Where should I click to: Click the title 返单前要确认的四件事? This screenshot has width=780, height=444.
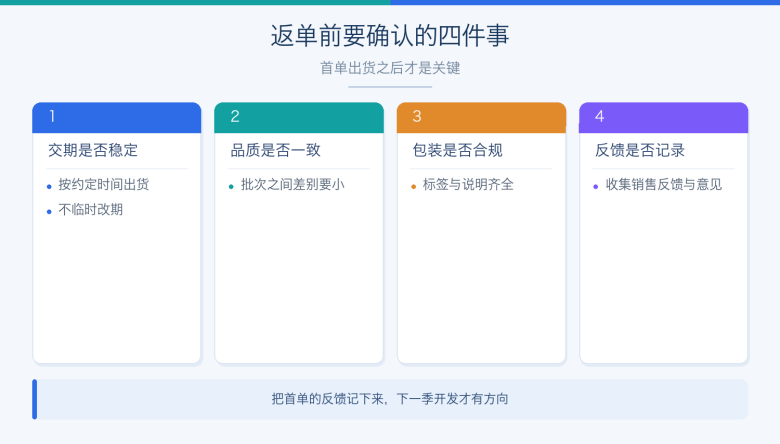(x=390, y=36)
